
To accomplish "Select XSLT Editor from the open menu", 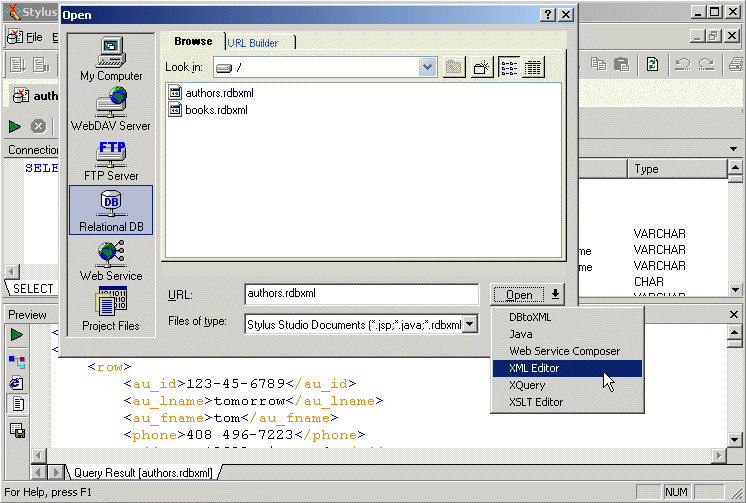I will 536,402.
